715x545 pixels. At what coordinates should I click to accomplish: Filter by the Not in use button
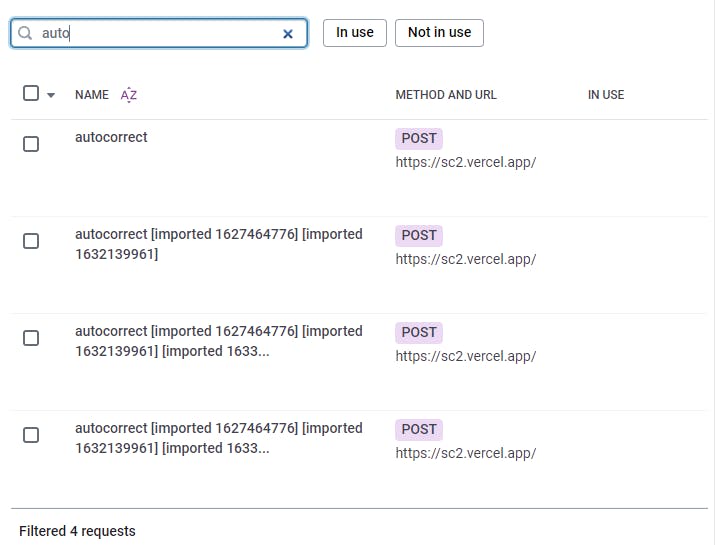[439, 33]
